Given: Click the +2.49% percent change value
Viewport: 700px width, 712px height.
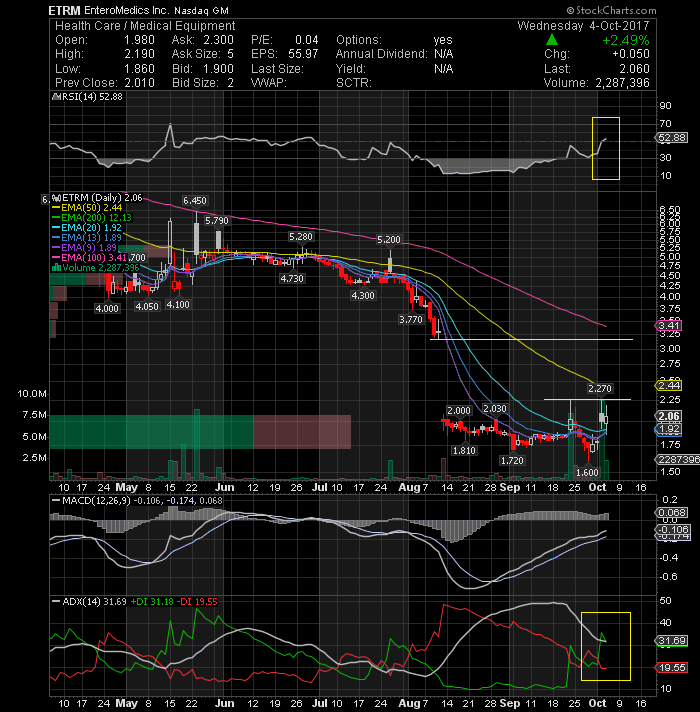Looking at the screenshot, I should pyautogui.click(x=626, y=40).
